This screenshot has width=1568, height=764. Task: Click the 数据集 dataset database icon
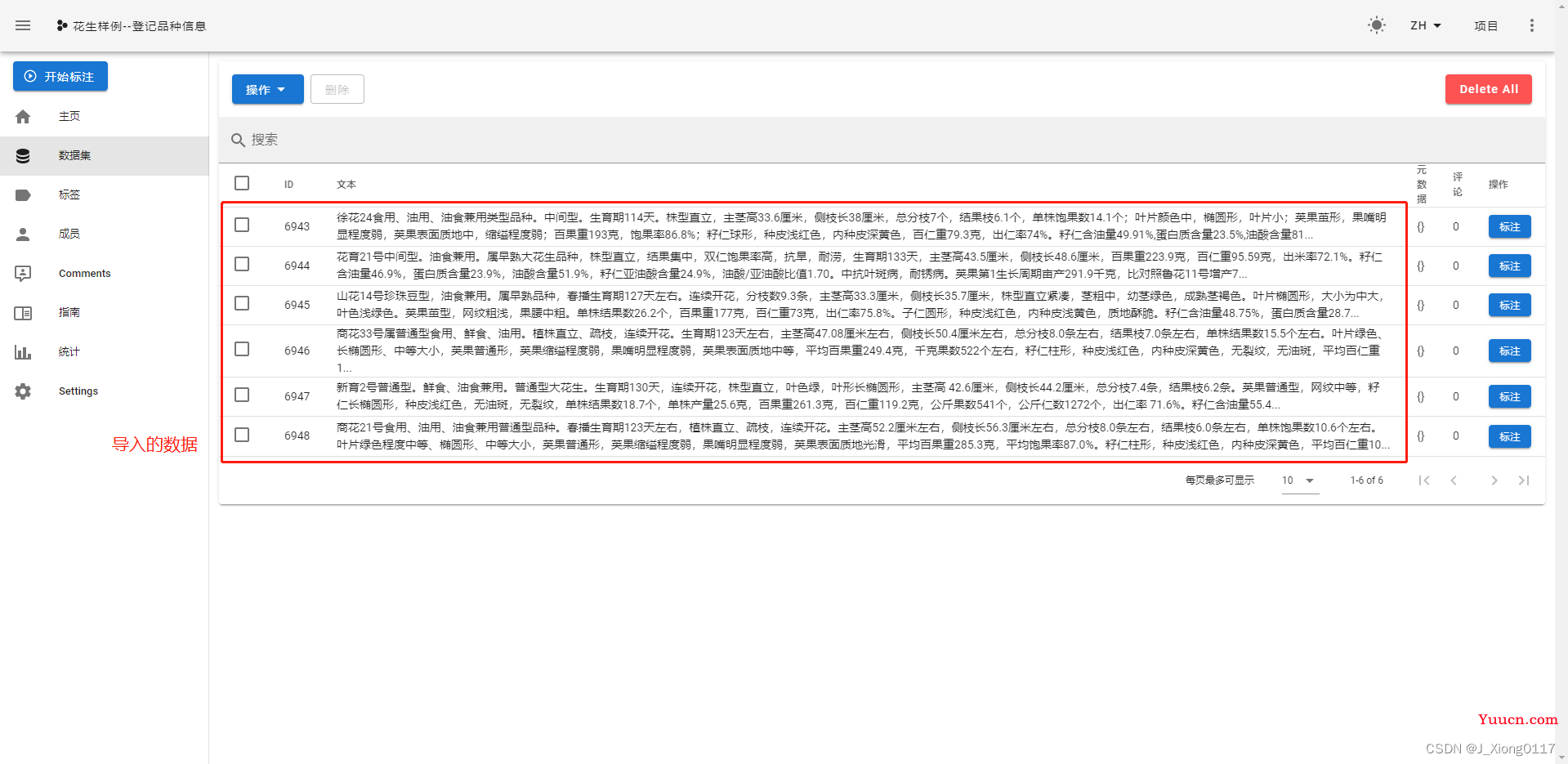(23, 155)
